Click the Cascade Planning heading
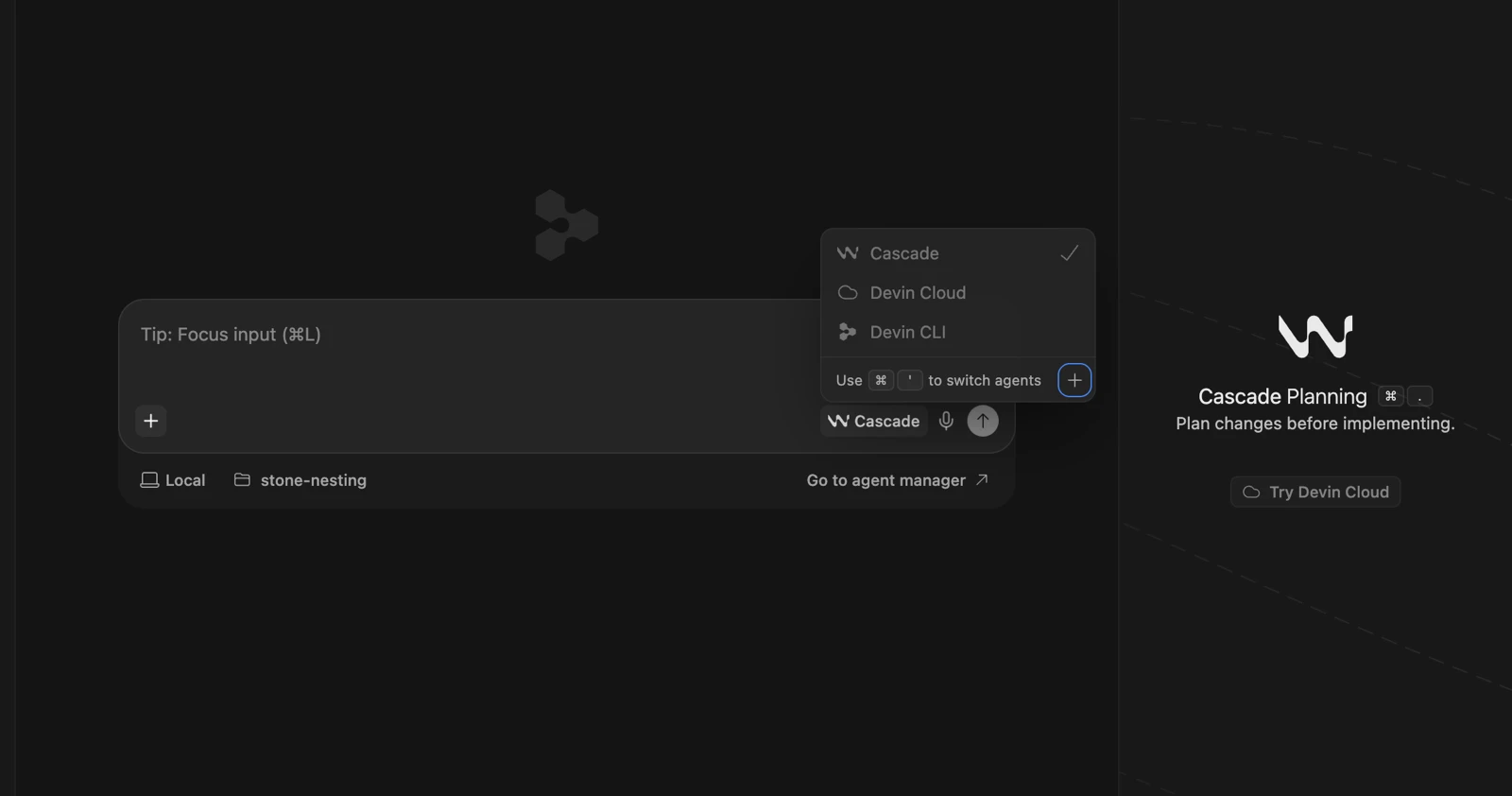This screenshot has width=1512, height=796. tap(1282, 396)
